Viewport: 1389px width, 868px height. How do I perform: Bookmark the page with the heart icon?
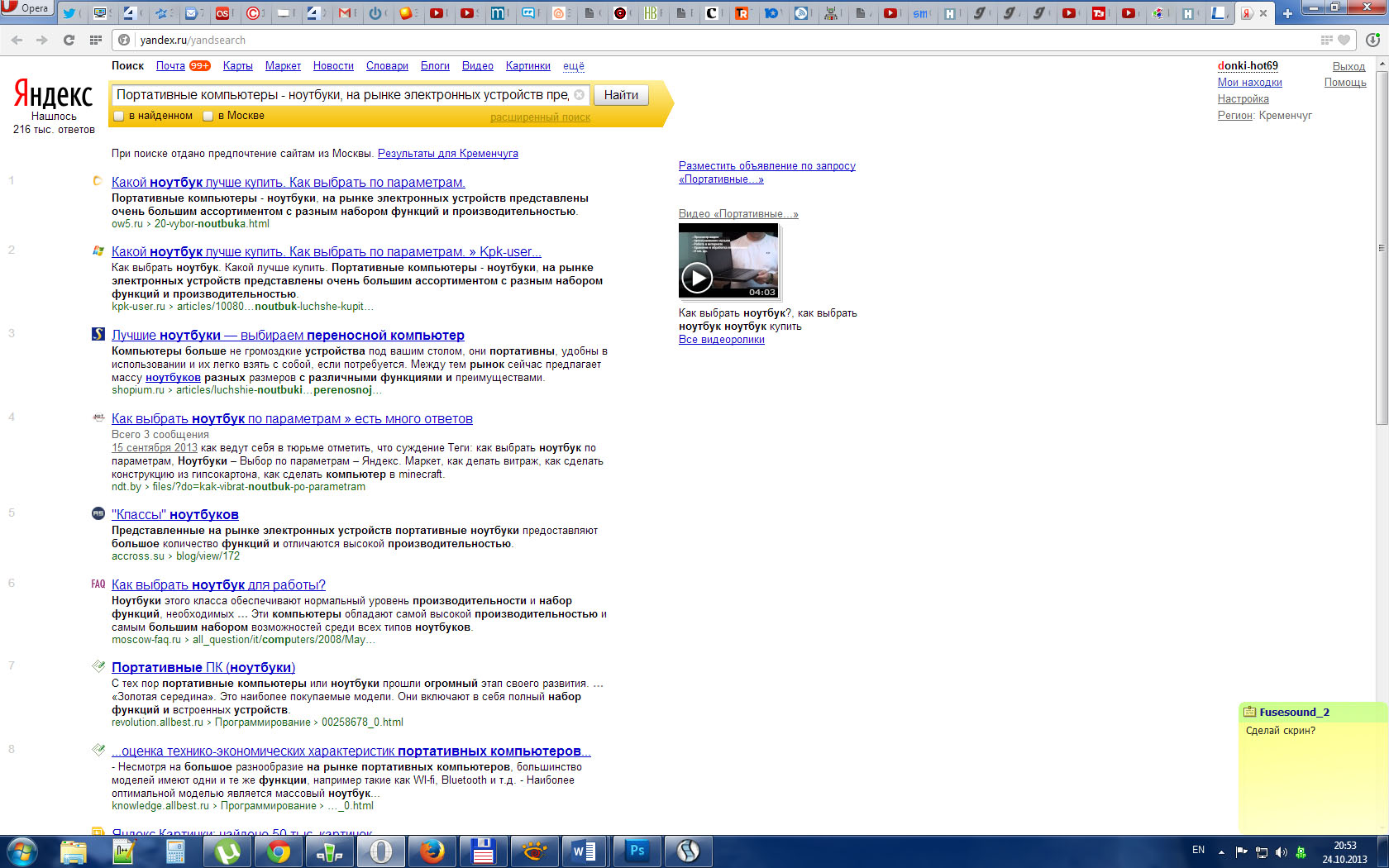click(x=1344, y=40)
